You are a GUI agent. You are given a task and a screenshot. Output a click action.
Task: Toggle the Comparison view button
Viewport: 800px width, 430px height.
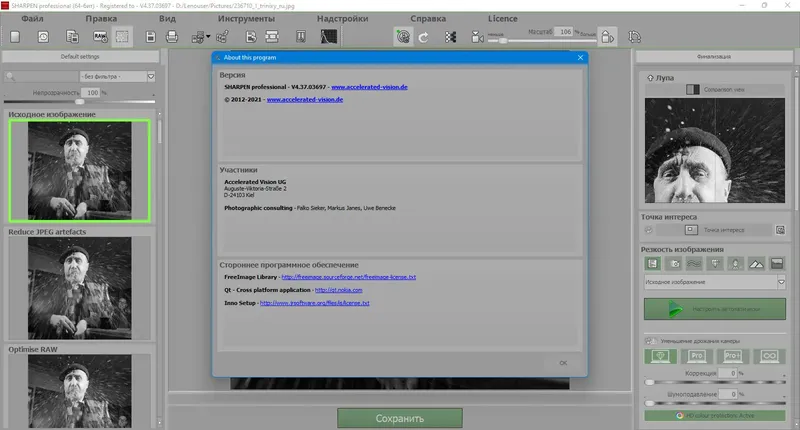click(715, 90)
